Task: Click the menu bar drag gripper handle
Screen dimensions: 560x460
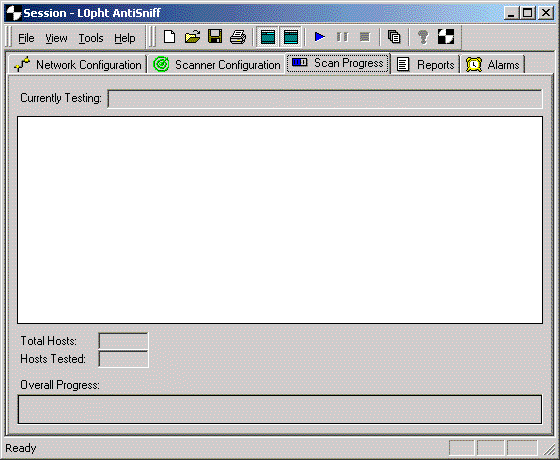Action: [9, 37]
